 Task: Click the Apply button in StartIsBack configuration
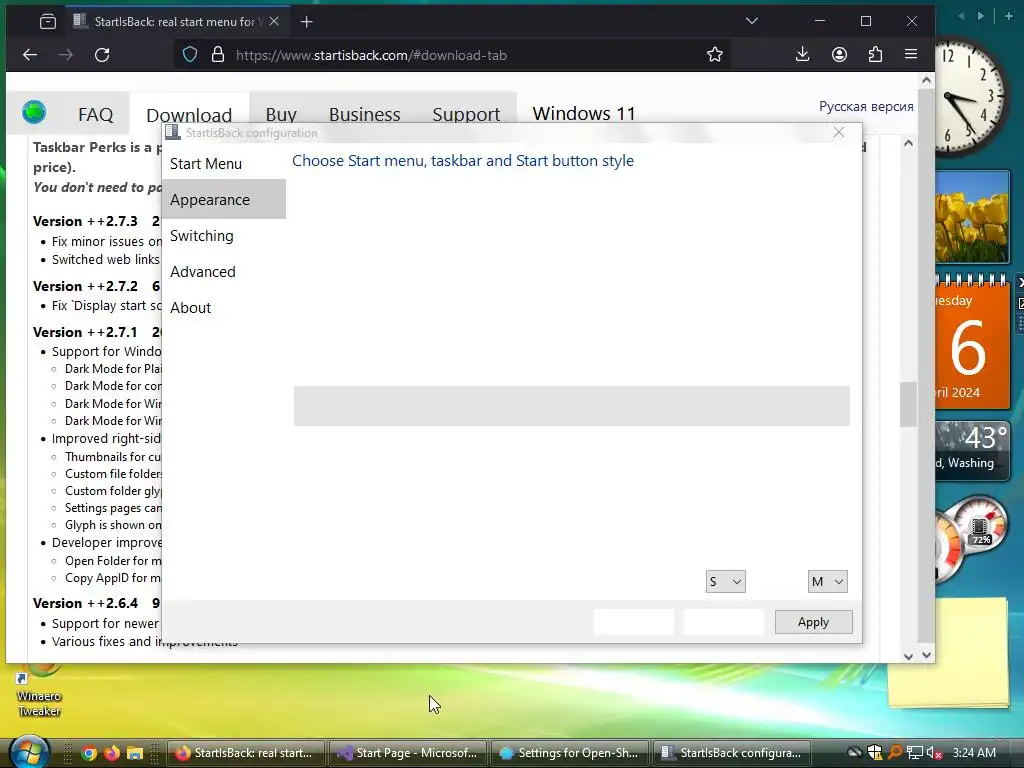pos(813,622)
